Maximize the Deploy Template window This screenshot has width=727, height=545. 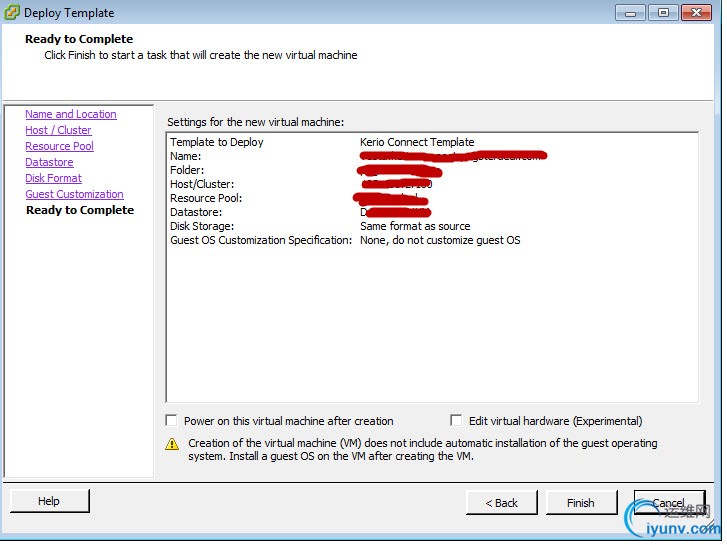click(x=663, y=13)
